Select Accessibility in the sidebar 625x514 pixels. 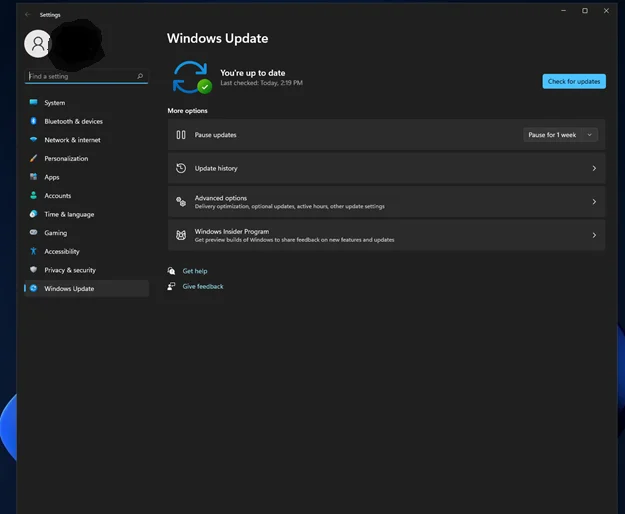pos(86,251)
